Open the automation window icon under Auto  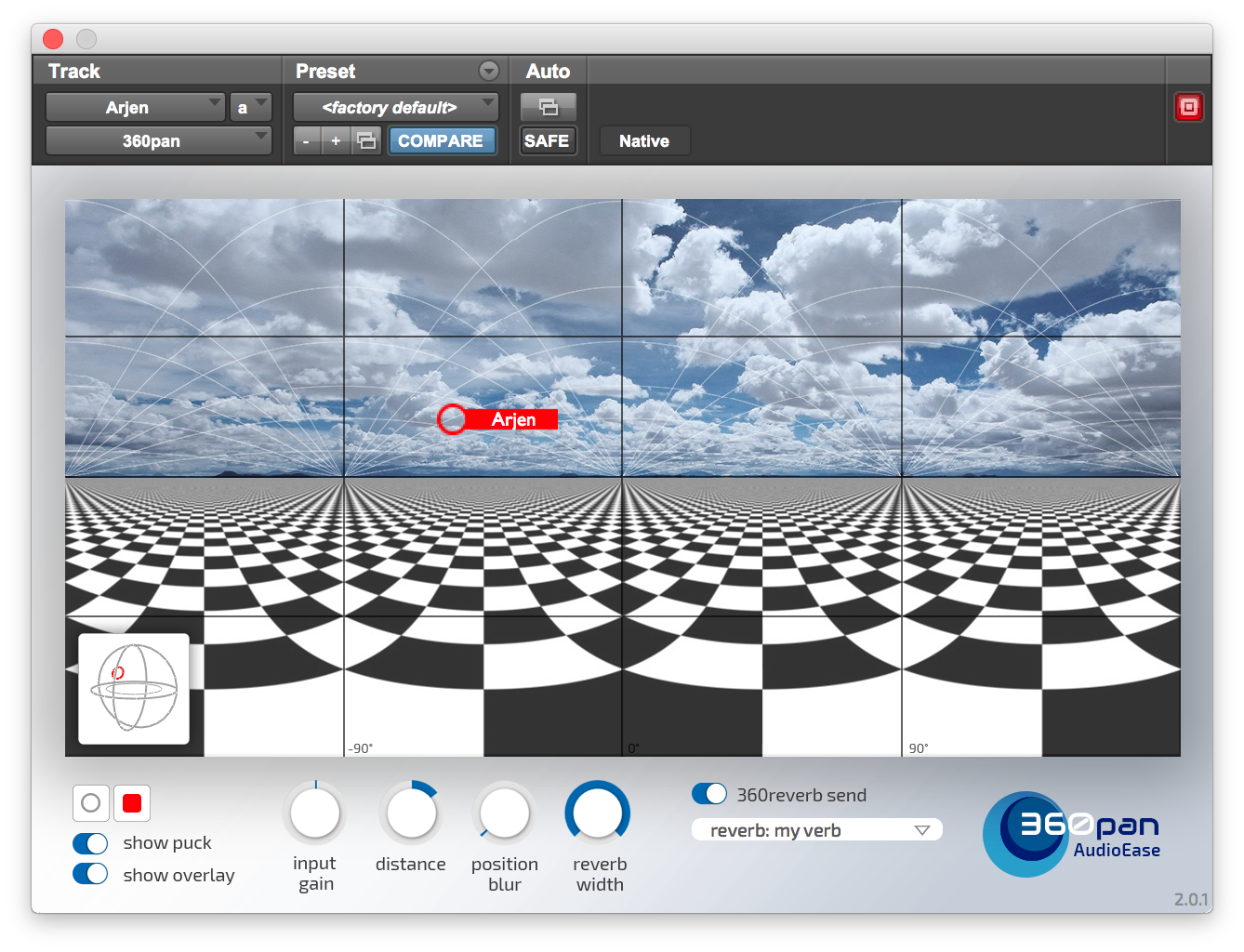click(548, 107)
